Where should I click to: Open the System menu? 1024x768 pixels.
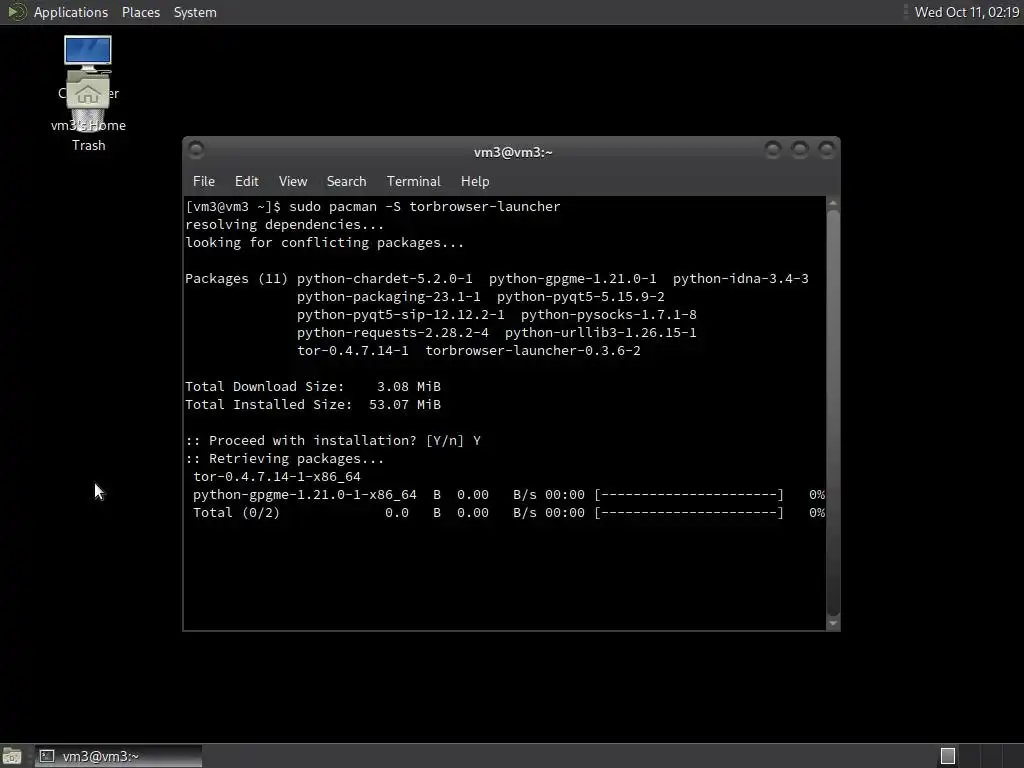(195, 12)
